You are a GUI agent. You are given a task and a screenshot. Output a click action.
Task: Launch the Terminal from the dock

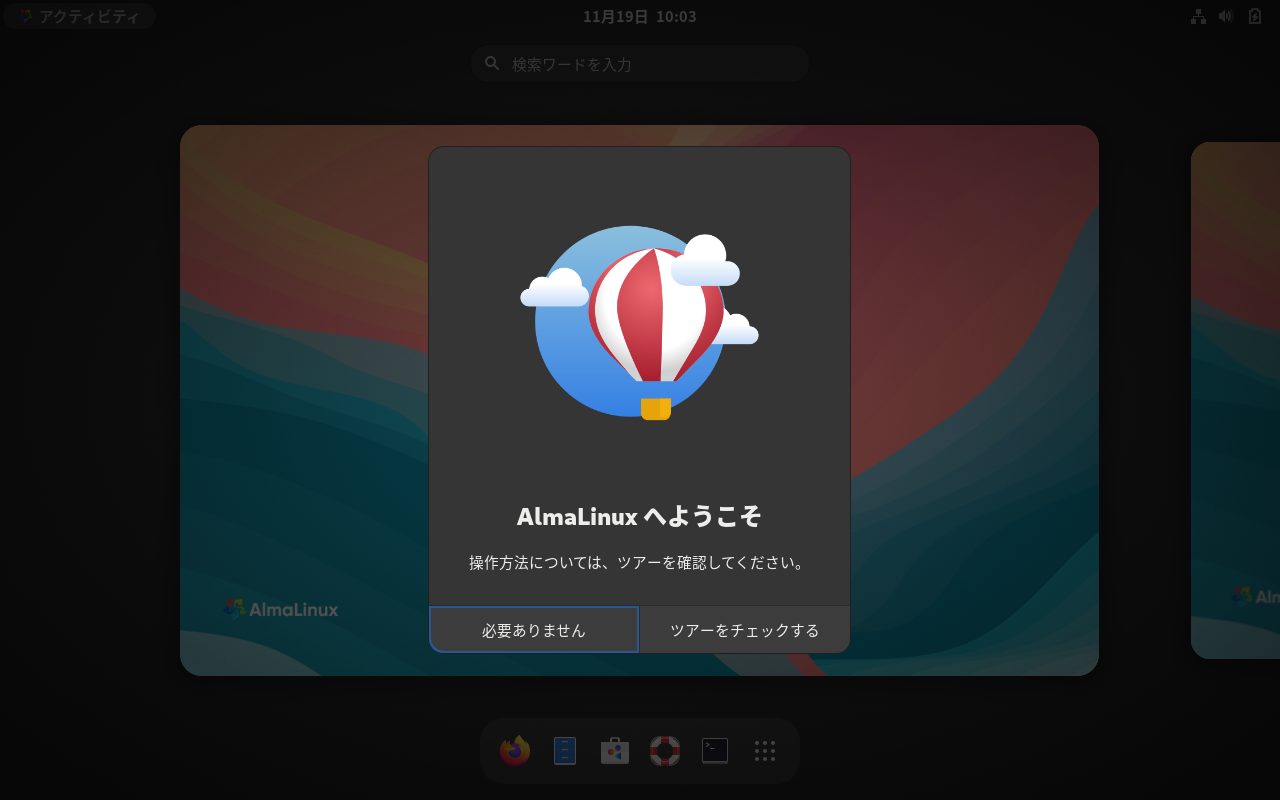714,750
